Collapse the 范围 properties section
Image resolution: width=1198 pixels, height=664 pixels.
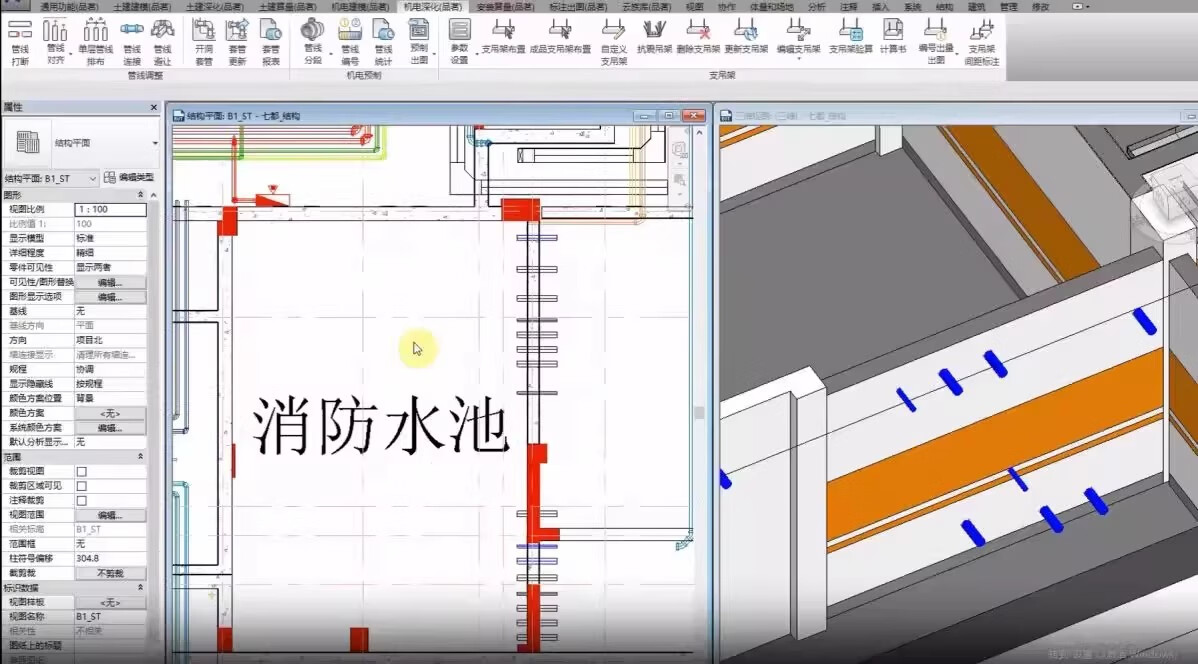click(x=140, y=456)
